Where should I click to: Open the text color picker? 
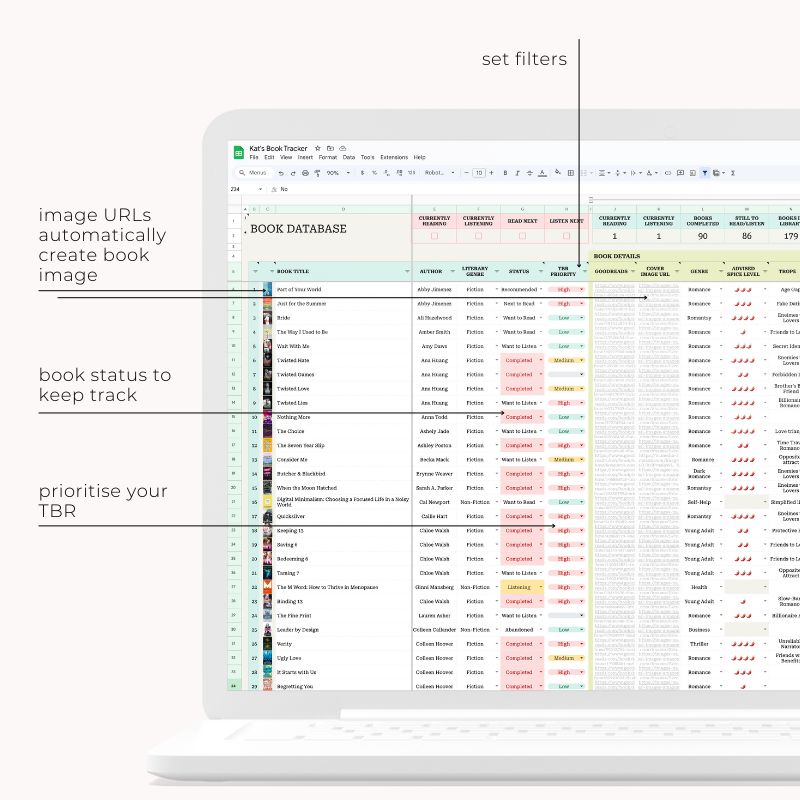[542, 173]
